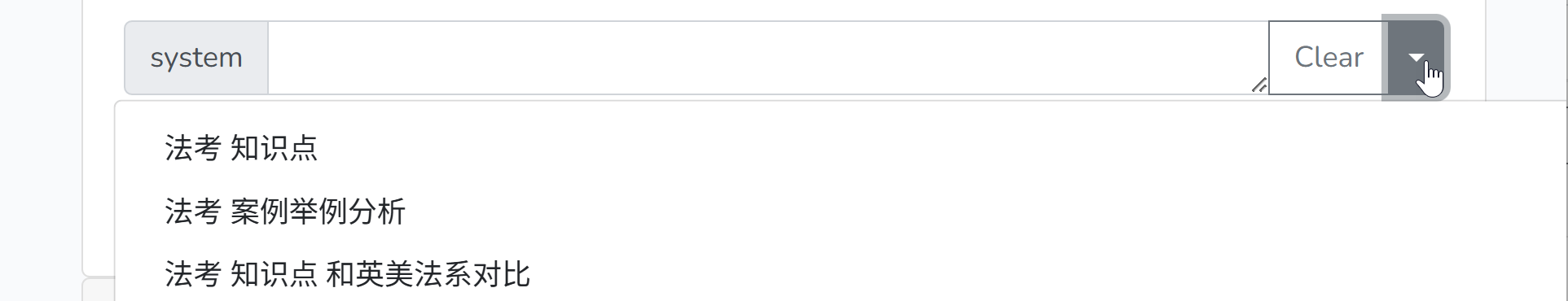Click the white triangle caret icon
The width and height of the screenshot is (1568, 301).
1416,58
